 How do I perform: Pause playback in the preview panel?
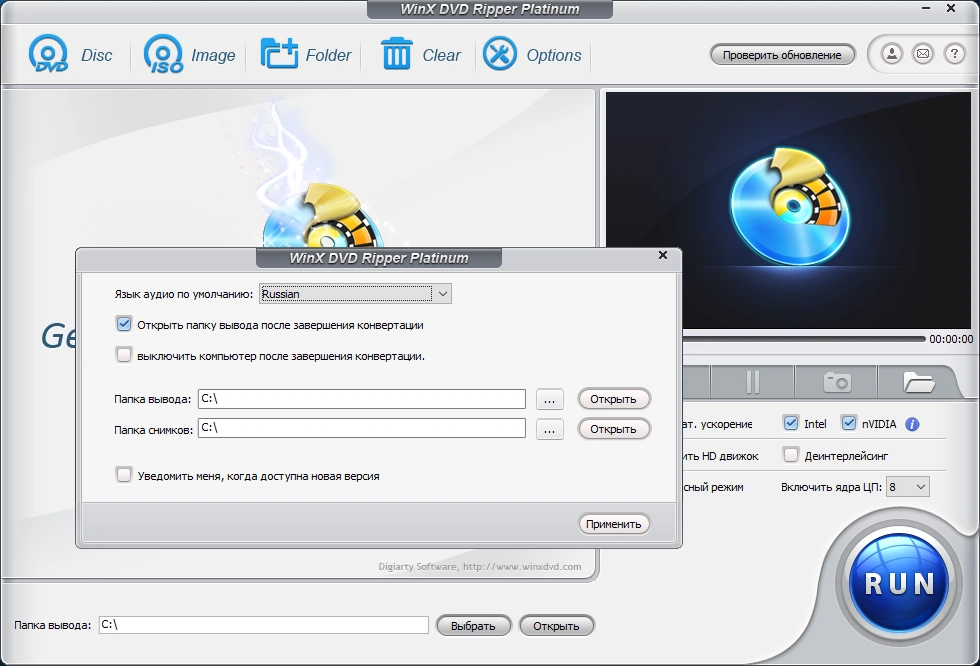752,382
